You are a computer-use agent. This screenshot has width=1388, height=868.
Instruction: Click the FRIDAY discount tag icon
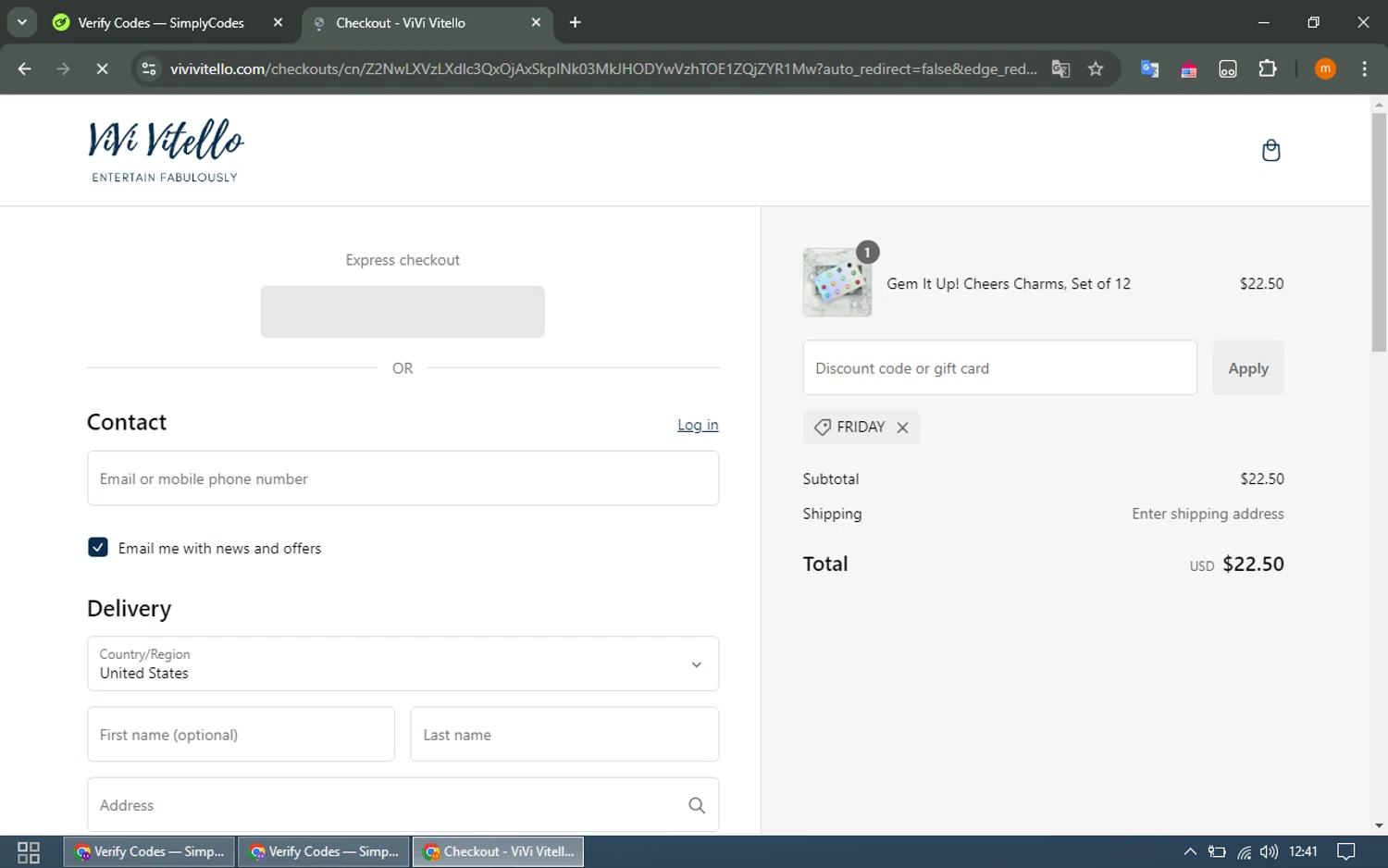(822, 428)
